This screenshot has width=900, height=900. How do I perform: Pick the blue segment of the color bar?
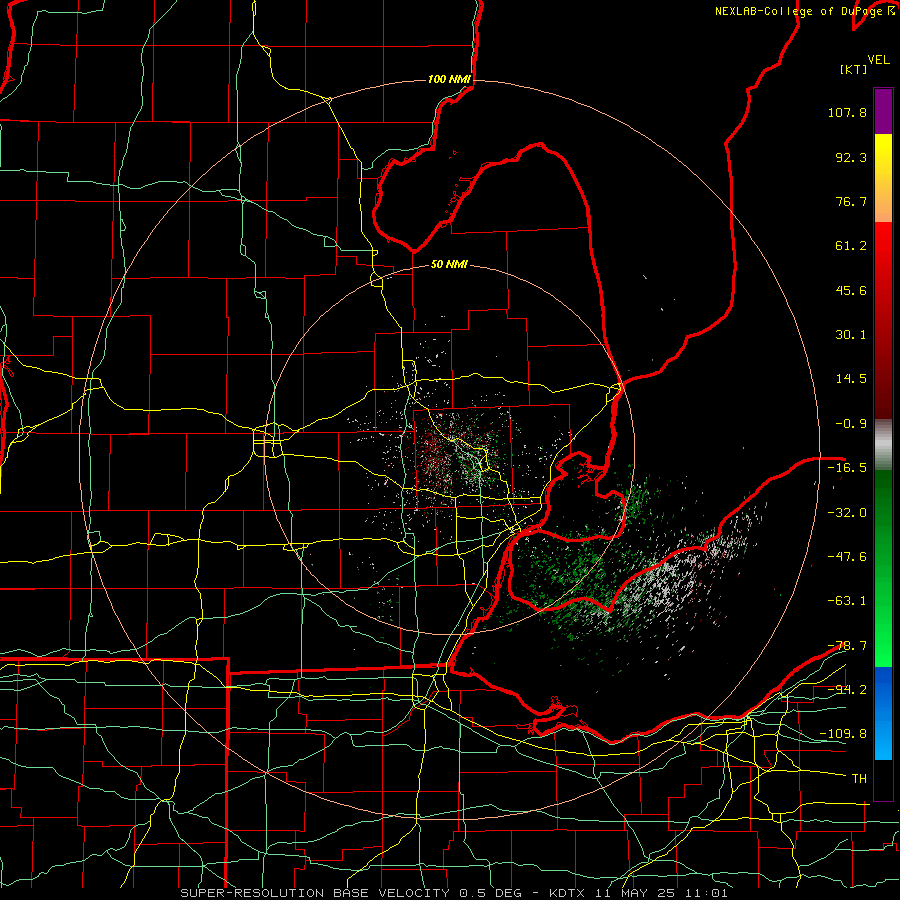883,713
